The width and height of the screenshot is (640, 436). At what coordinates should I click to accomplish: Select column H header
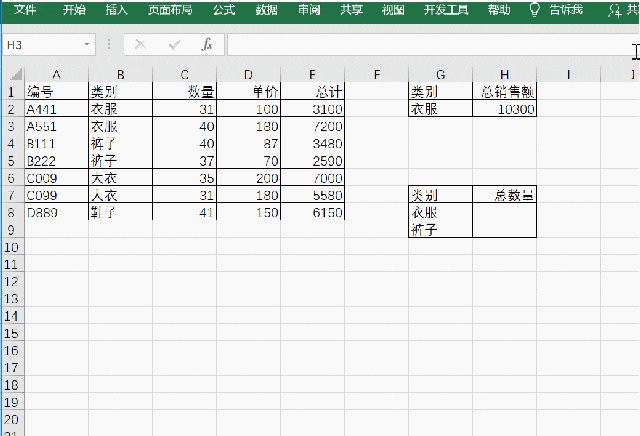click(505, 74)
